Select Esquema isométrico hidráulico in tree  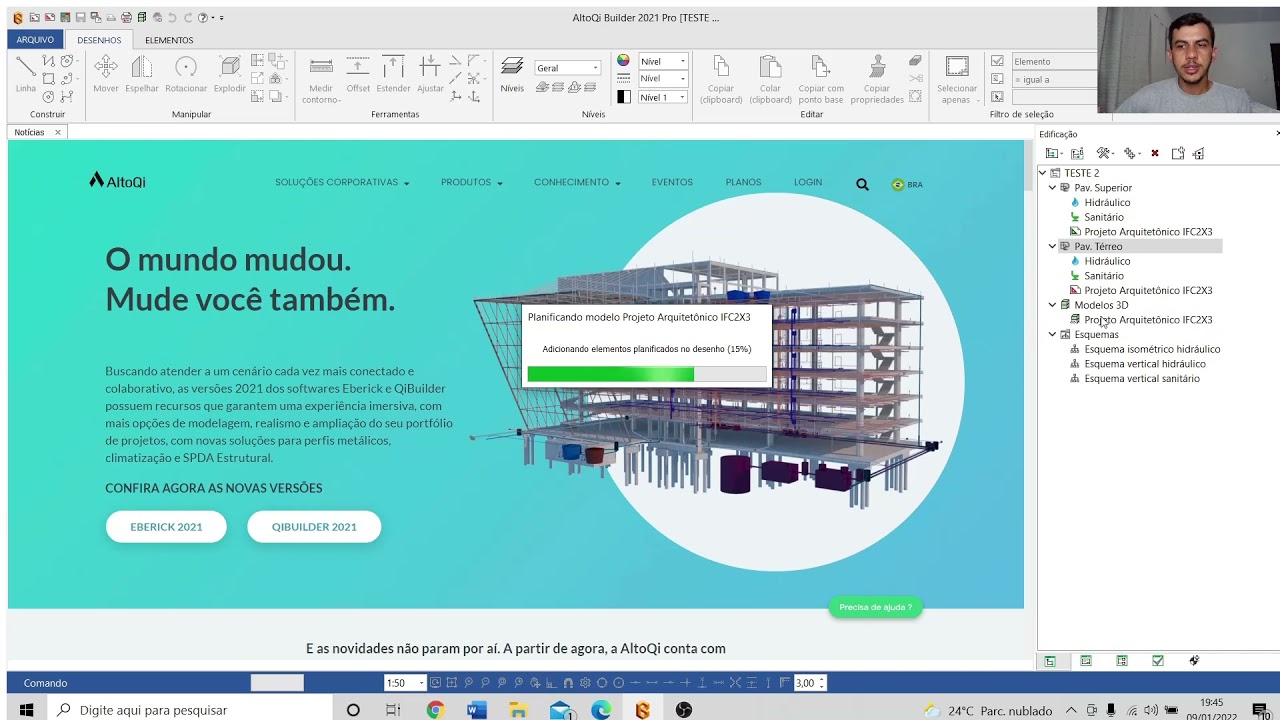pyautogui.click(x=1152, y=349)
